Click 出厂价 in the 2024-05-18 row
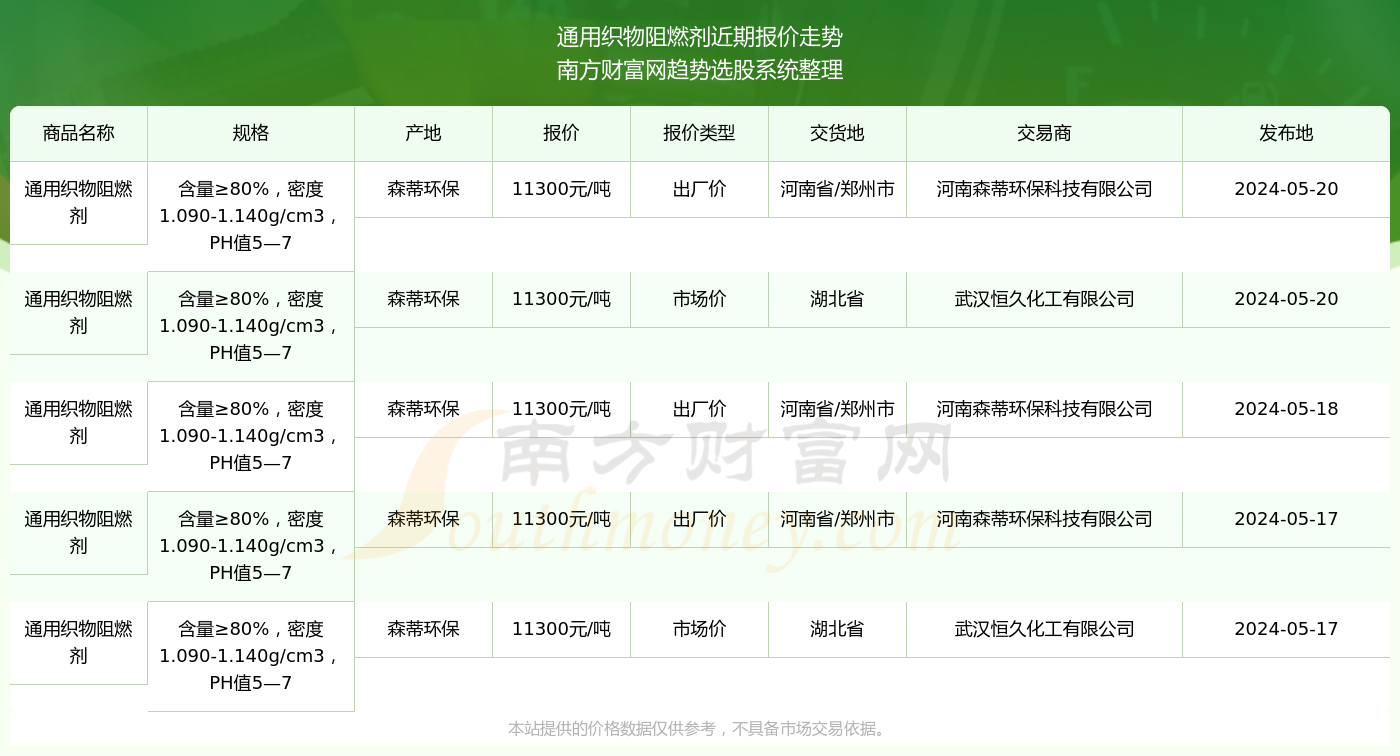1400x756 pixels. tap(700, 409)
